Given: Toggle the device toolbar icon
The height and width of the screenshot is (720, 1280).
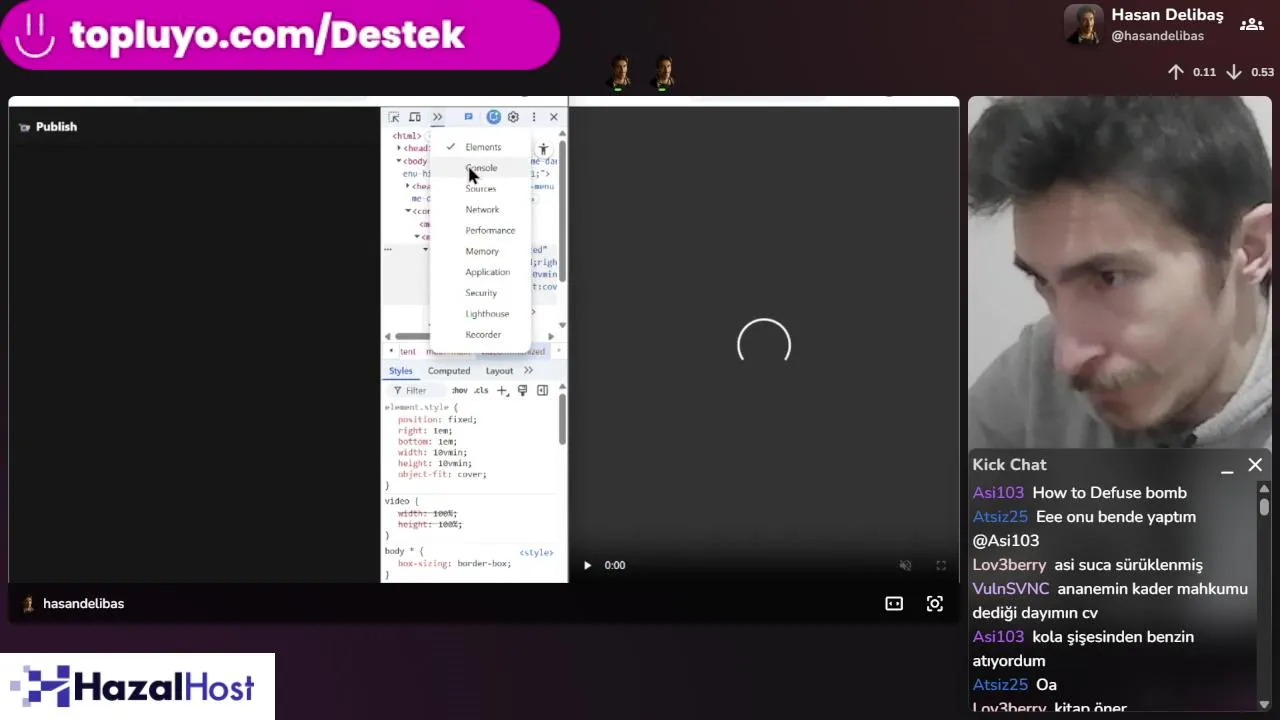Looking at the screenshot, I should pos(415,117).
